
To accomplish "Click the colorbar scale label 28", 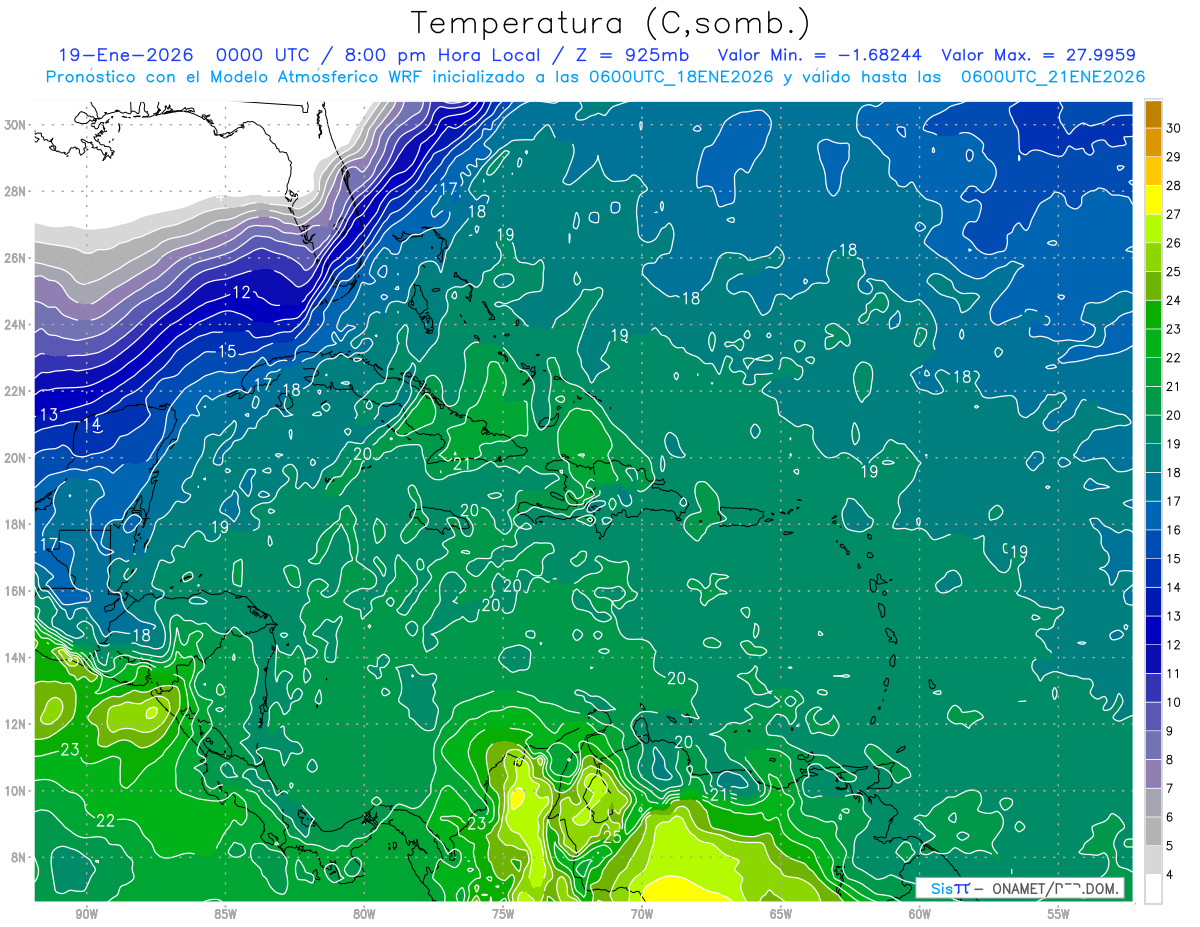I will pos(1173,185).
